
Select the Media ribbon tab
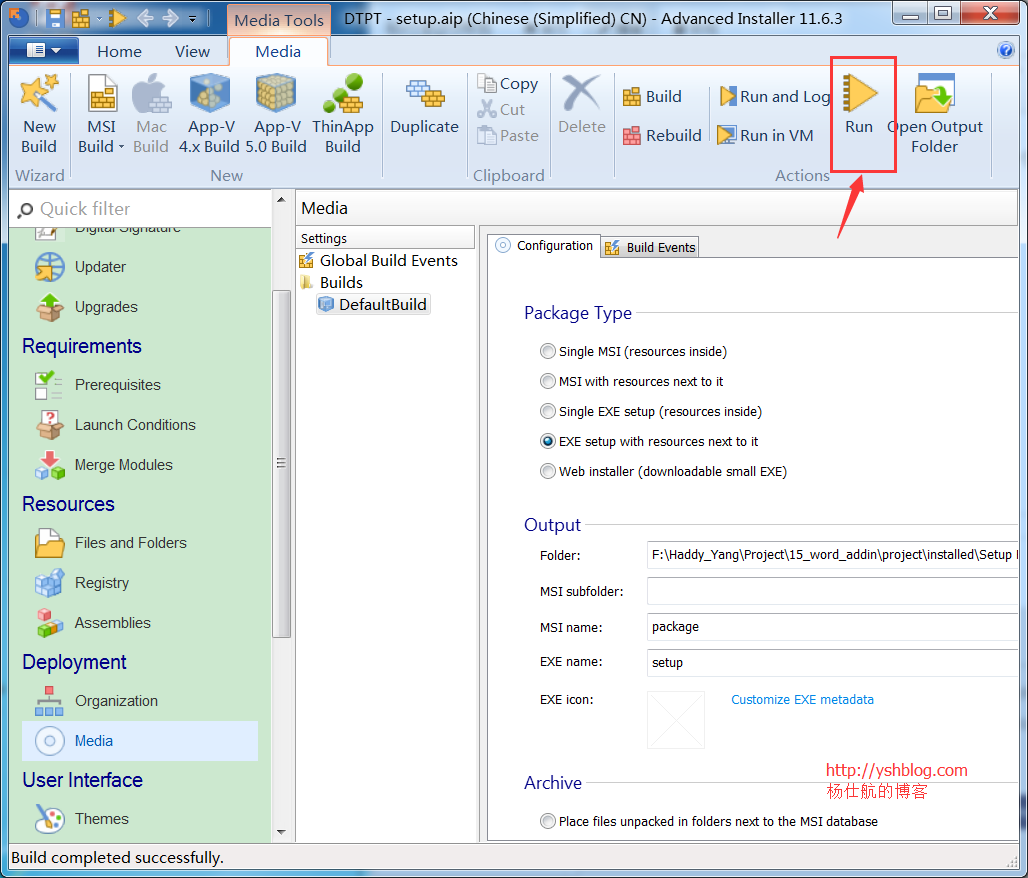tap(278, 51)
